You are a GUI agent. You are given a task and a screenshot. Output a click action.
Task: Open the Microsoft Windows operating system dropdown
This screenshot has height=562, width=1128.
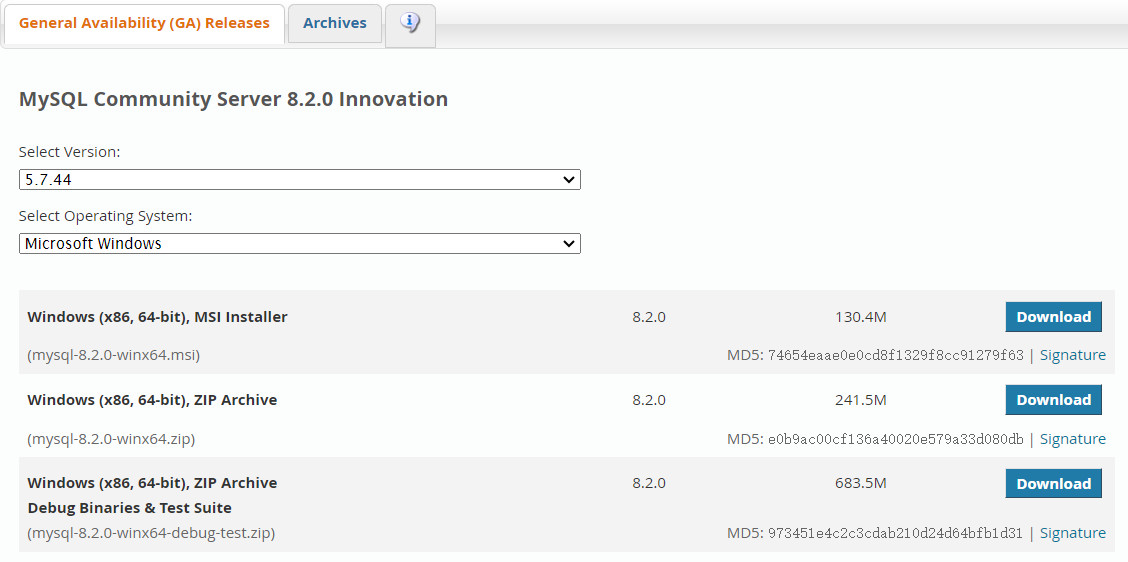[x=300, y=244]
